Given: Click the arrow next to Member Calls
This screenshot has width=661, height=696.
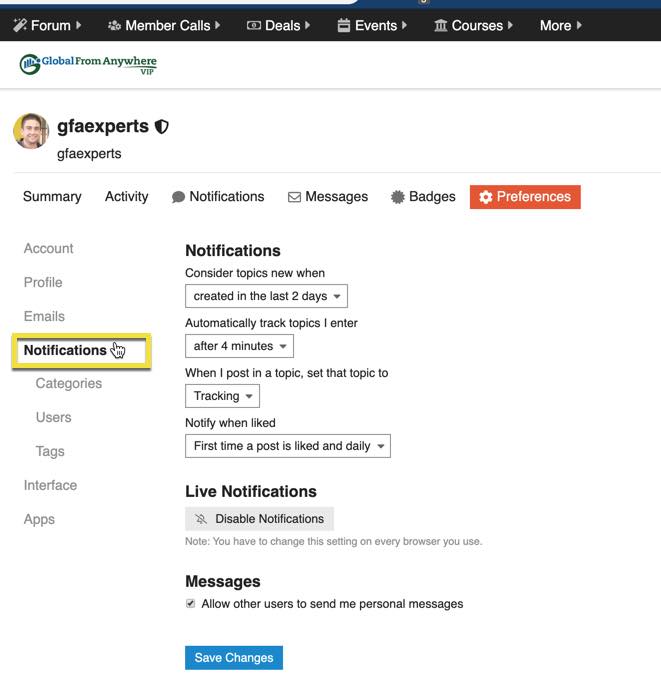Looking at the screenshot, I should click(218, 25).
